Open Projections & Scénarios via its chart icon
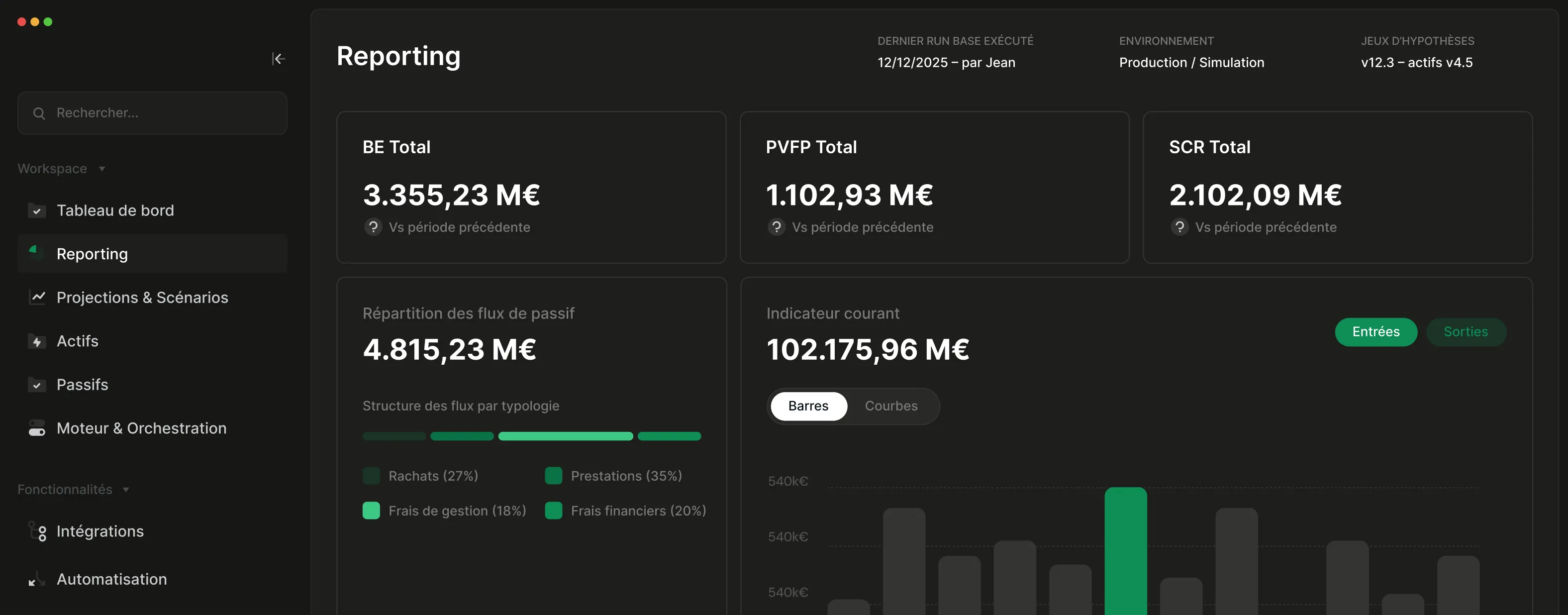The width and height of the screenshot is (1568, 615). pos(36,297)
